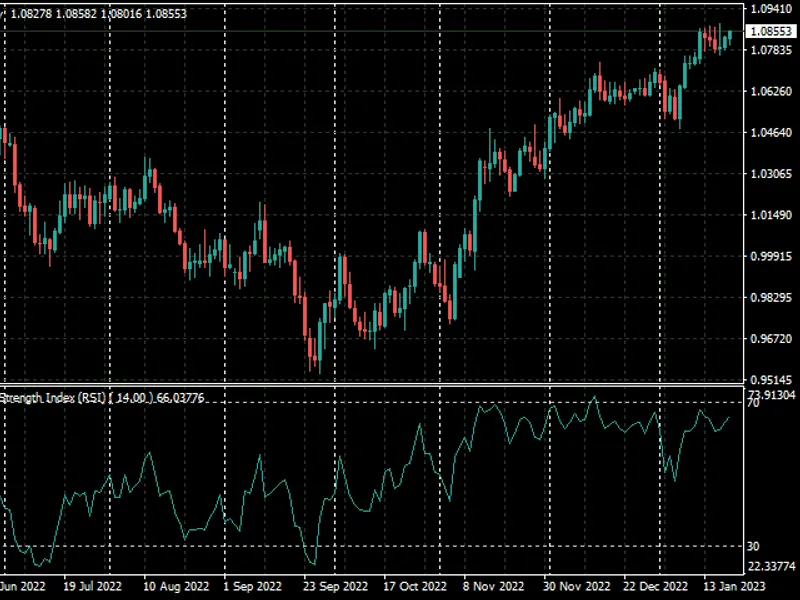Click the 23 Sep 2022 date label

pyautogui.click(x=335, y=586)
